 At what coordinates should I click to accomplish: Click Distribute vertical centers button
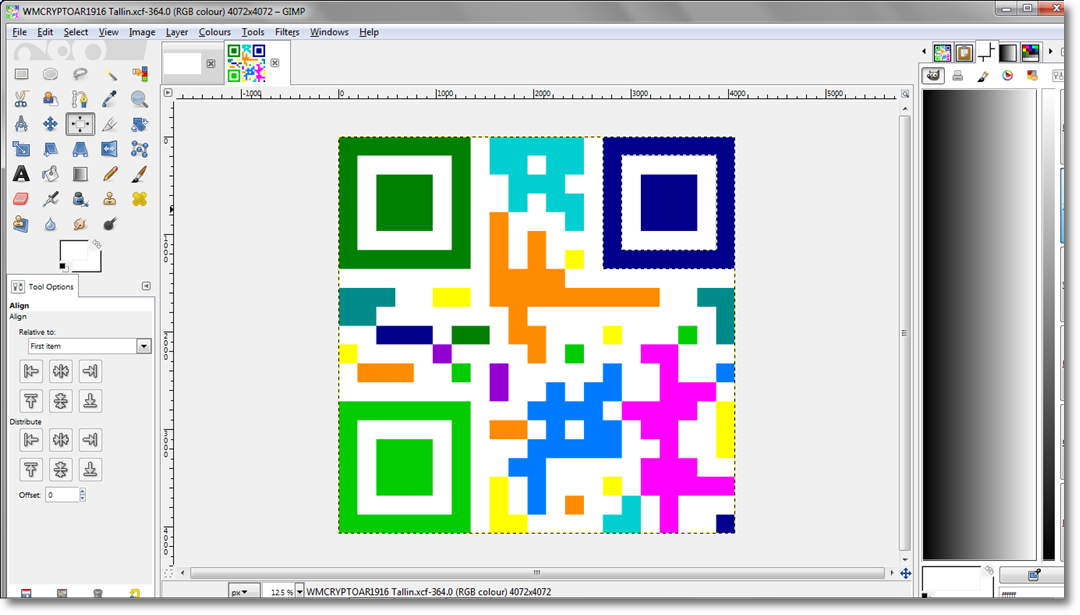61,470
